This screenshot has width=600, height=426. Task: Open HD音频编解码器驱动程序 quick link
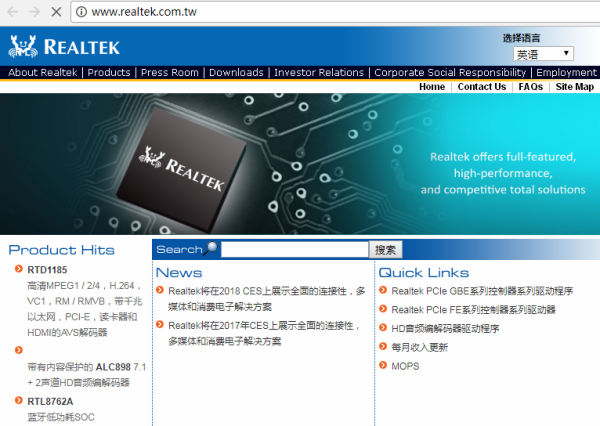coord(445,329)
